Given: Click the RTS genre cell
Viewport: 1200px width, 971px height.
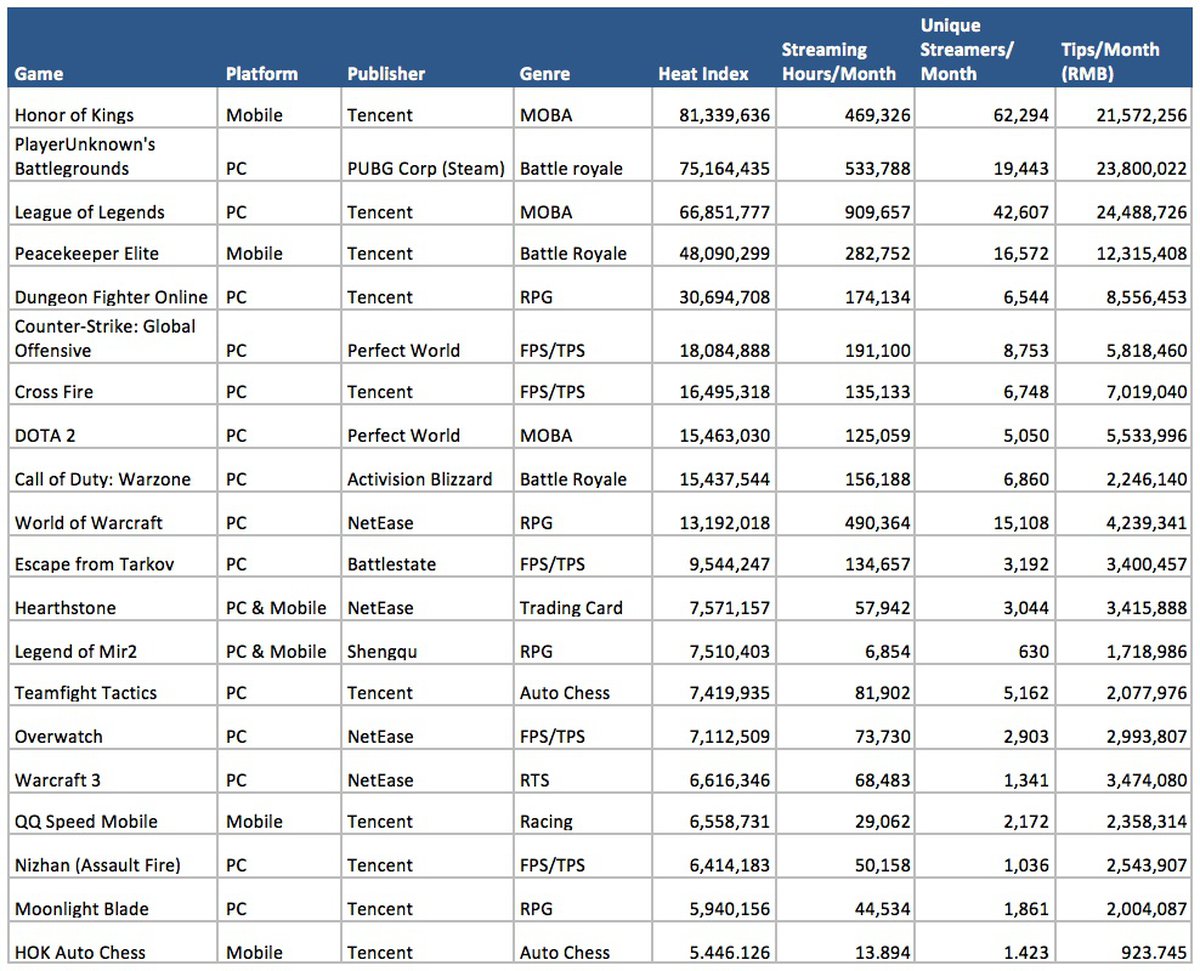Looking at the screenshot, I should [x=535, y=780].
